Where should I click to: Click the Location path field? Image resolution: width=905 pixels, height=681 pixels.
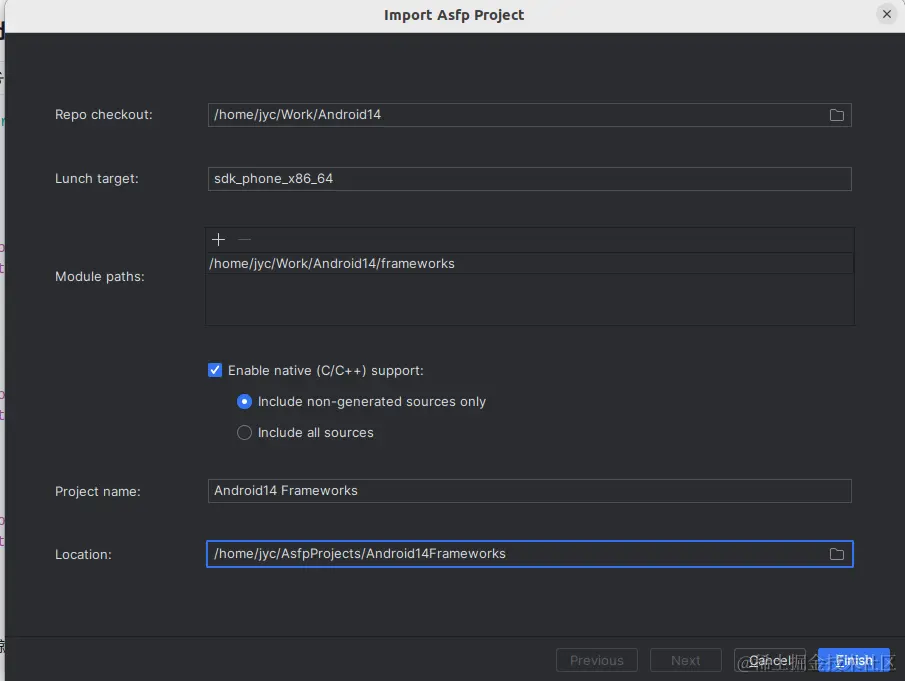point(500,554)
